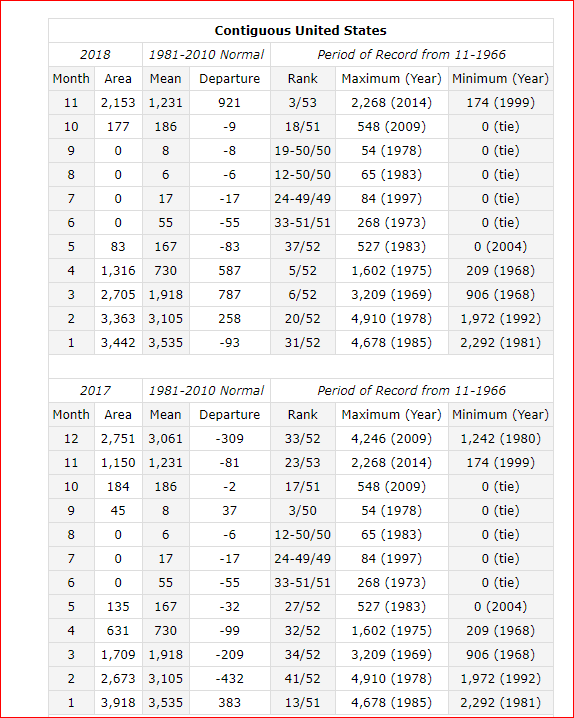The image size is (574, 718).
Task: Click 2017 January rank 13/51
Action: coord(303,702)
